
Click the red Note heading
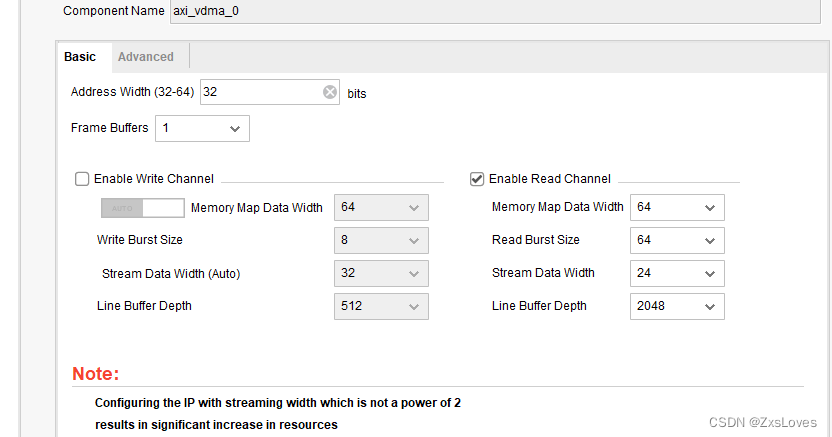[96, 374]
